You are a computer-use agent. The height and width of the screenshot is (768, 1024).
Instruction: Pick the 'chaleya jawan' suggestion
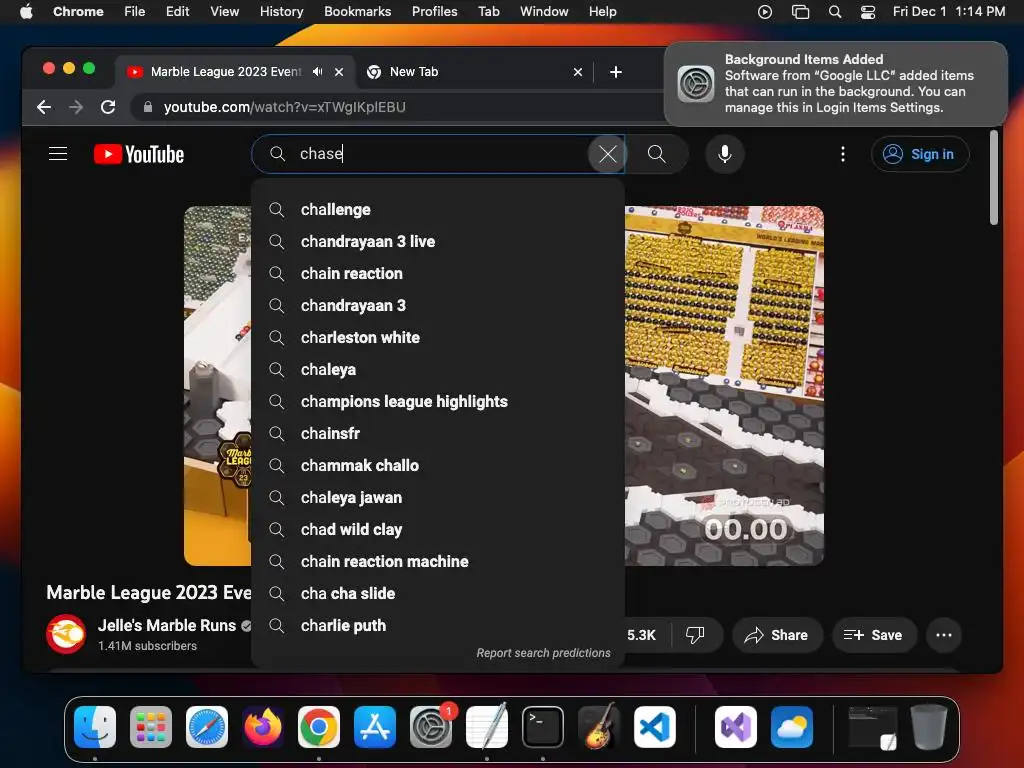[x=438, y=498]
